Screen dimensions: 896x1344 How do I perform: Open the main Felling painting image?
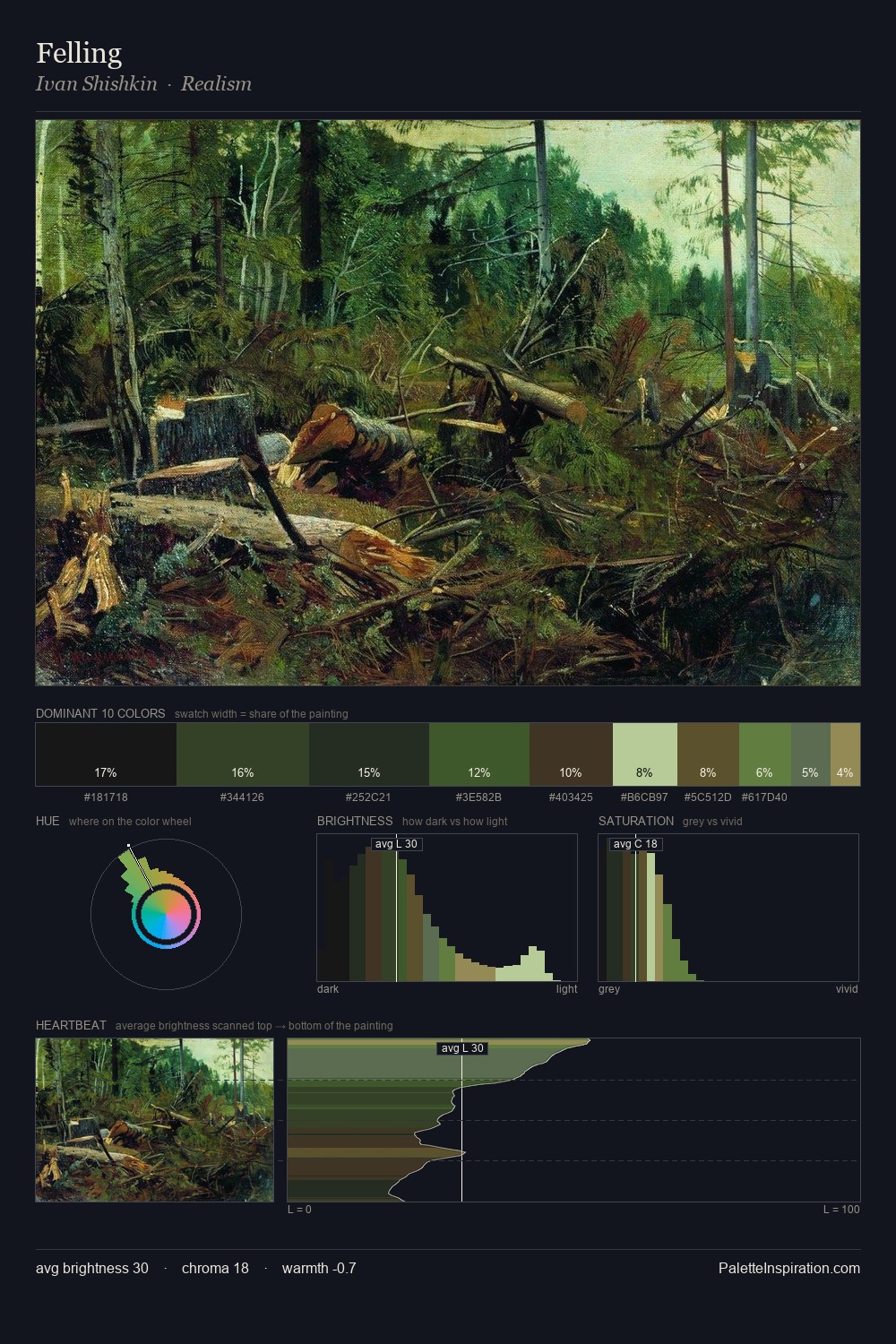(x=448, y=403)
